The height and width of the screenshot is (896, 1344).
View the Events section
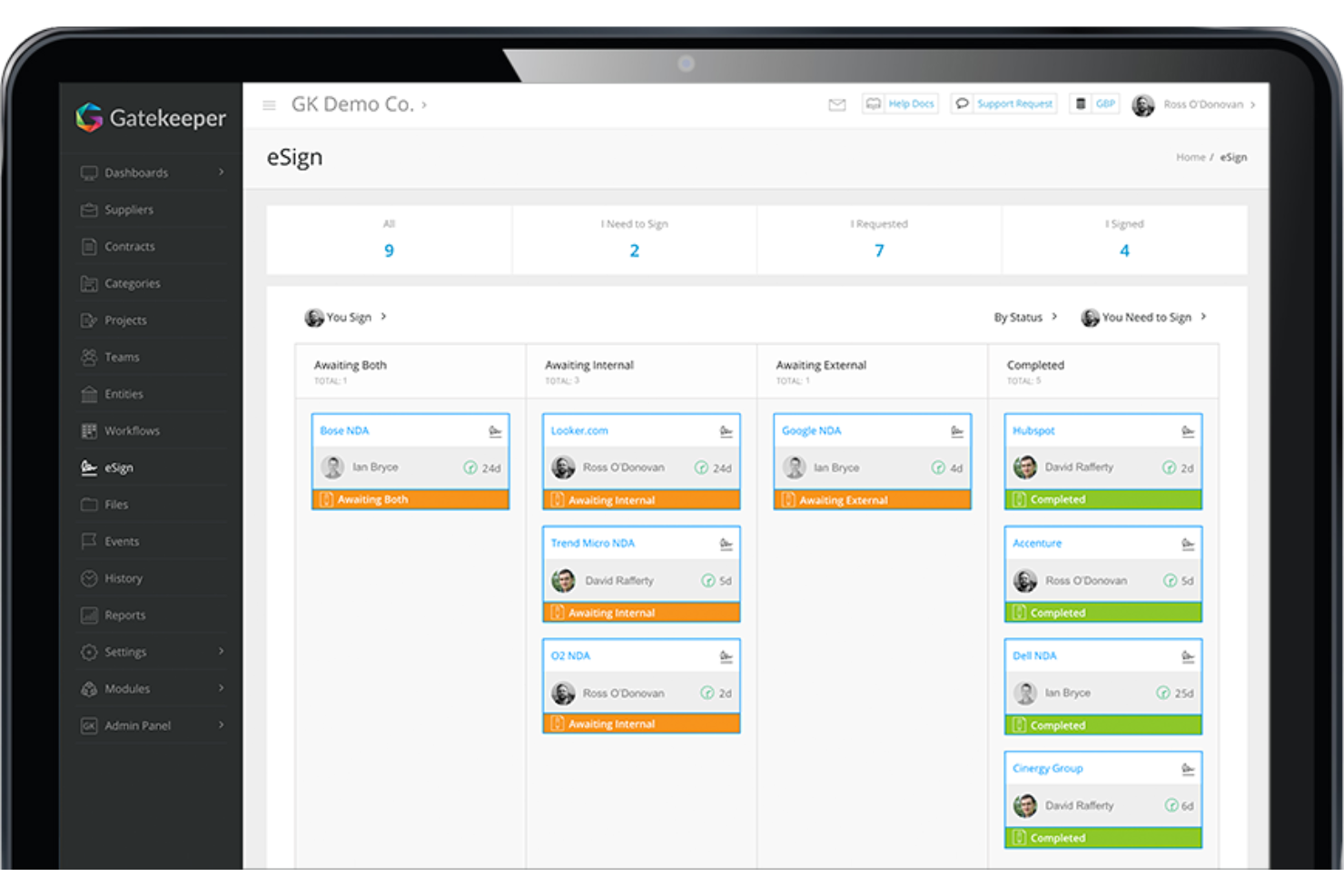pyautogui.click(x=123, y=541)
